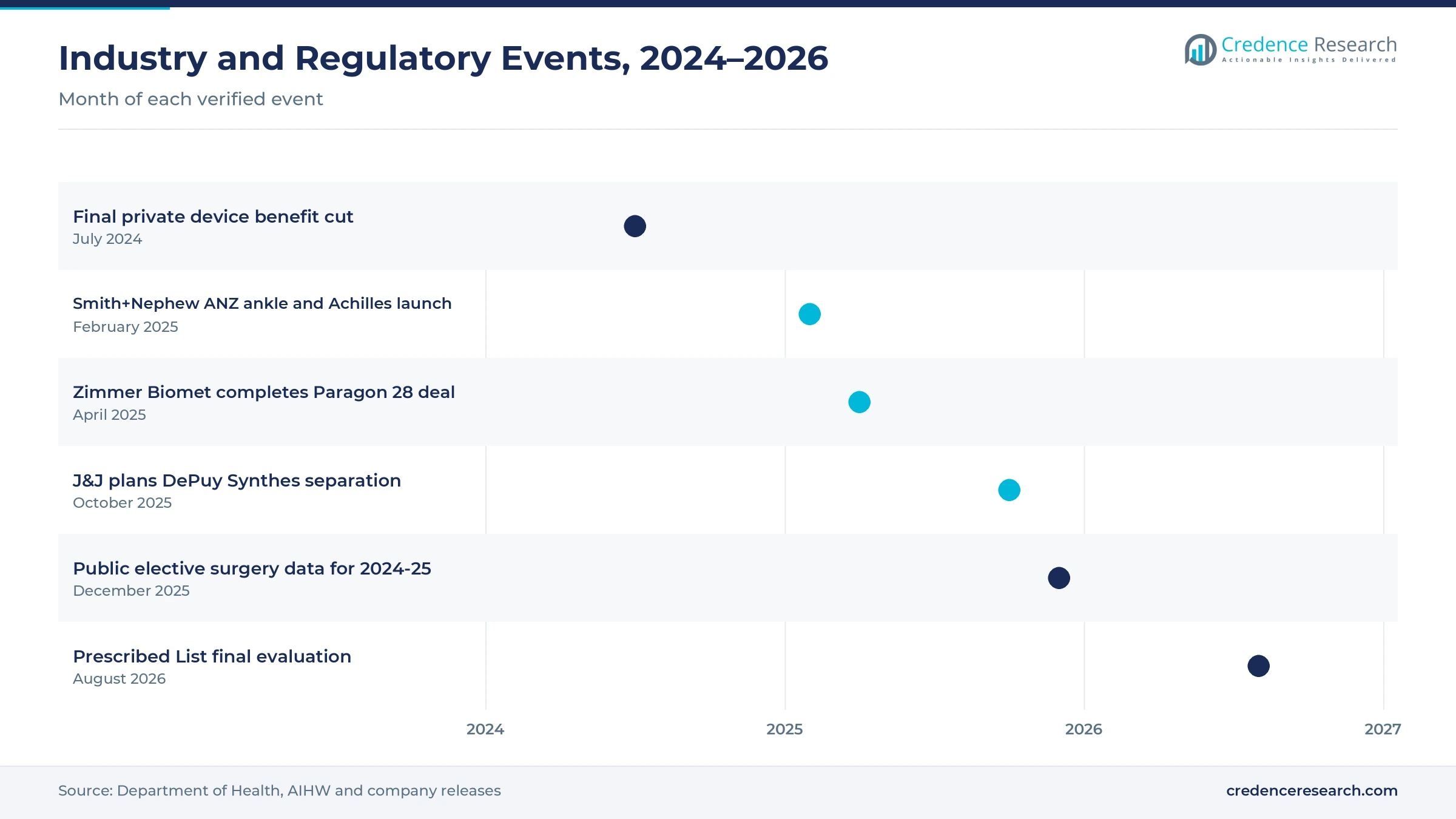Click the subtitle 'Month of each verified event'
This screenshot has height=819, width=1456.
pos(190,99)
